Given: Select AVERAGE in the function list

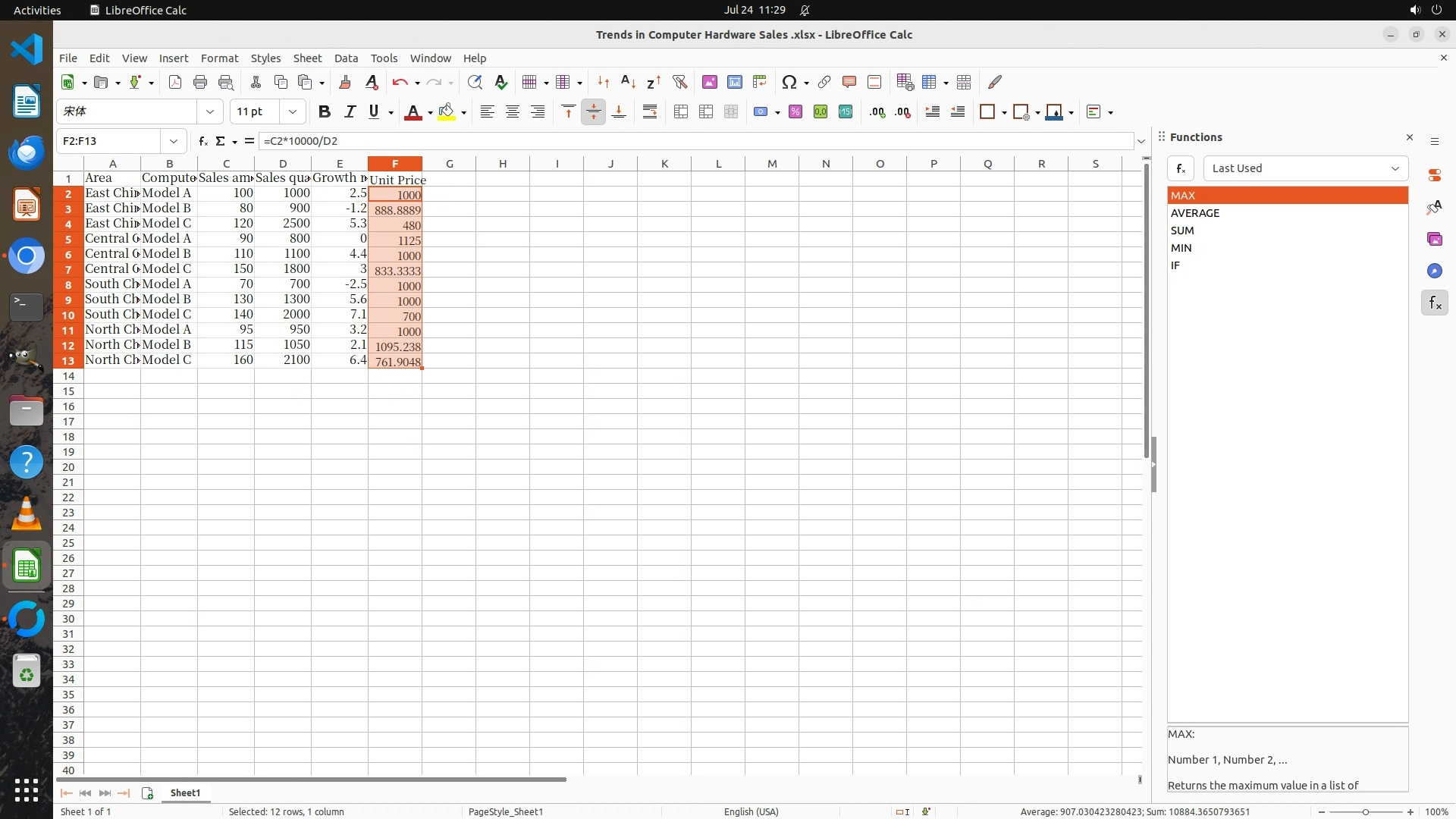Looking at the screenshot, I should [x=1195, y=213].
